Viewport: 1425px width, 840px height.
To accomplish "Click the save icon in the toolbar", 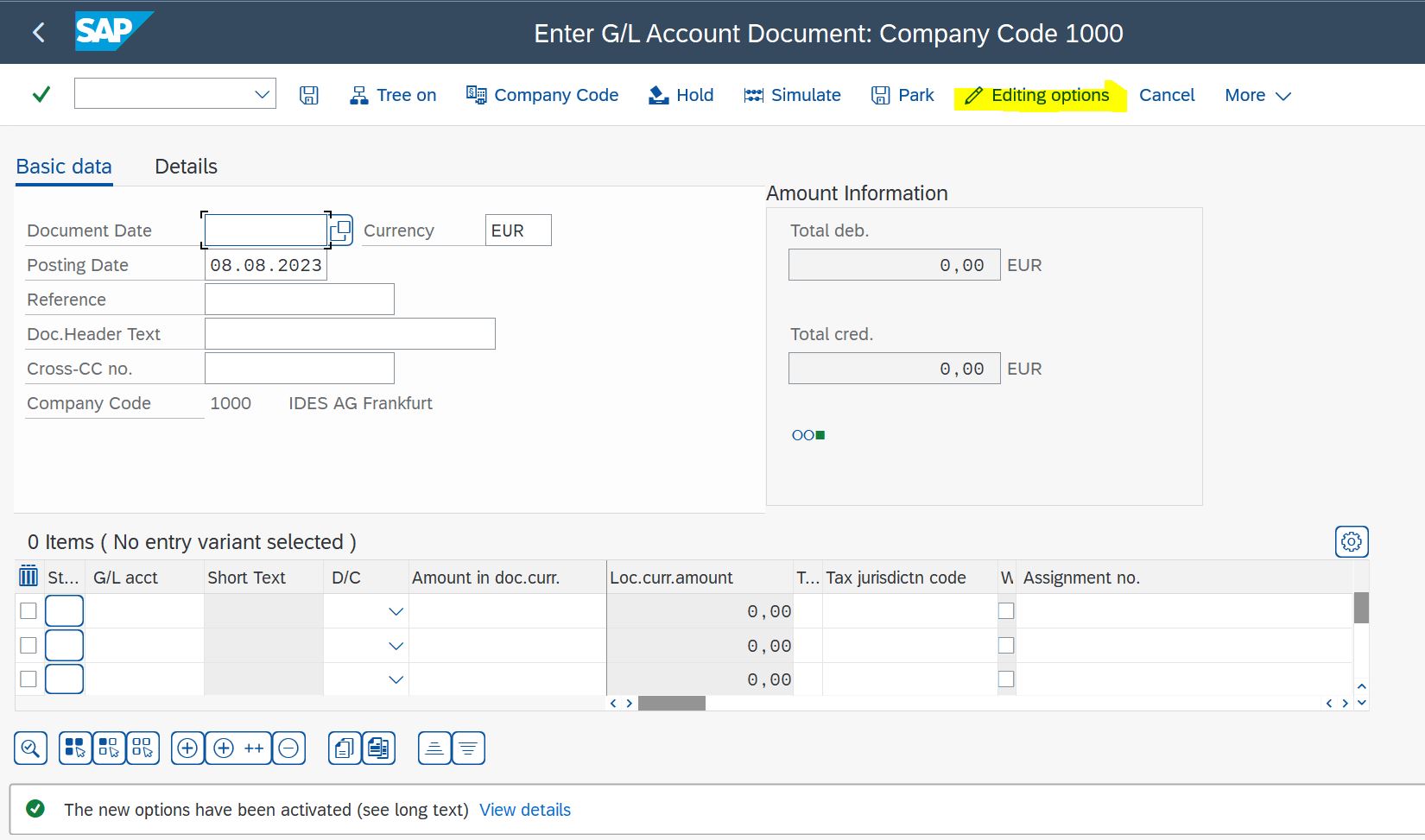I will click(x=307, y=94).
